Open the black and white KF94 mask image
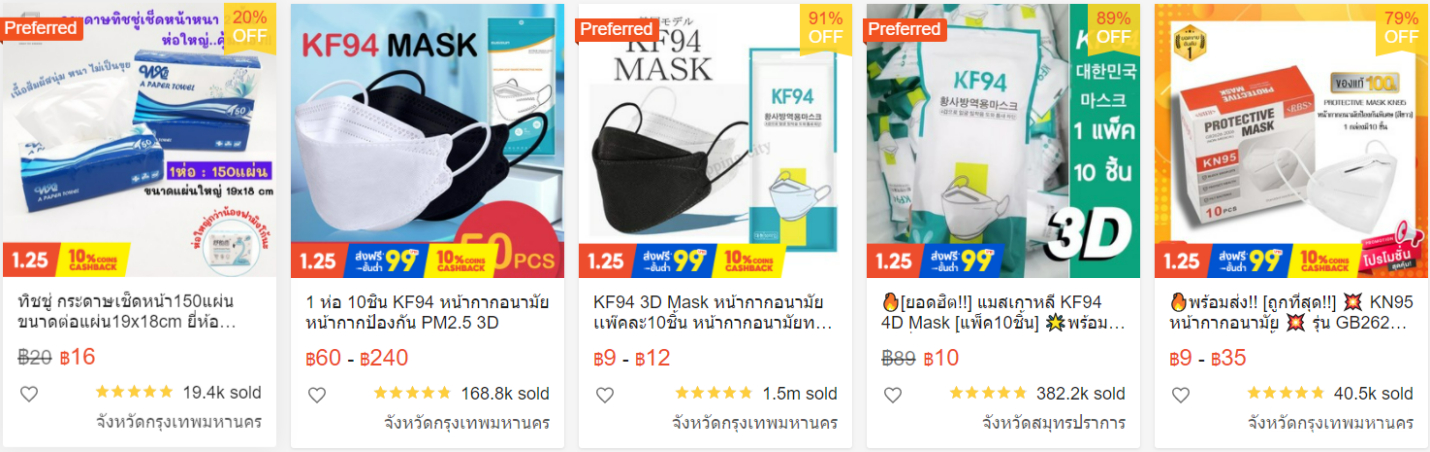The height and width of the screenshot is (452, 1430). tap(715, 141)
